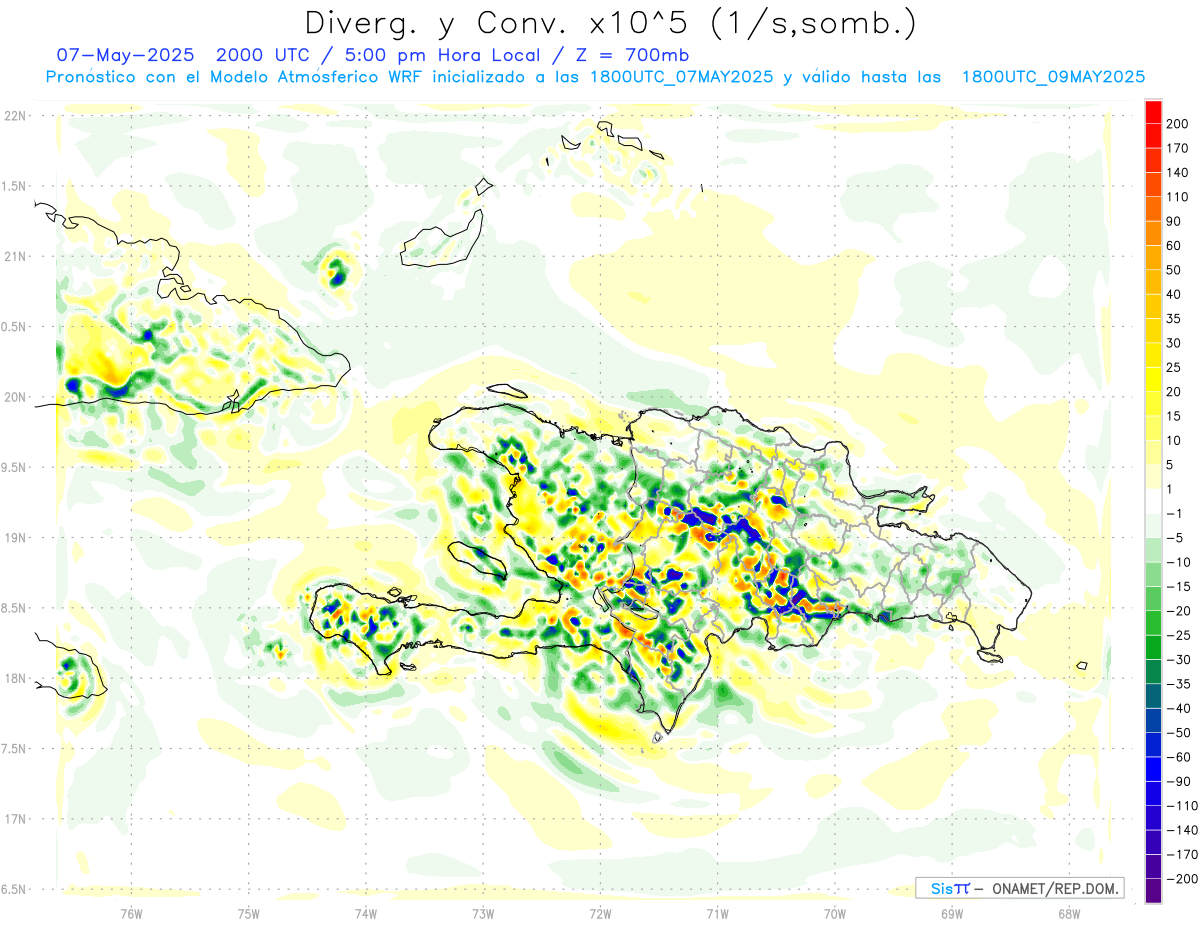
Task: Click the '22N' latitude label
Action: (15, 116)
